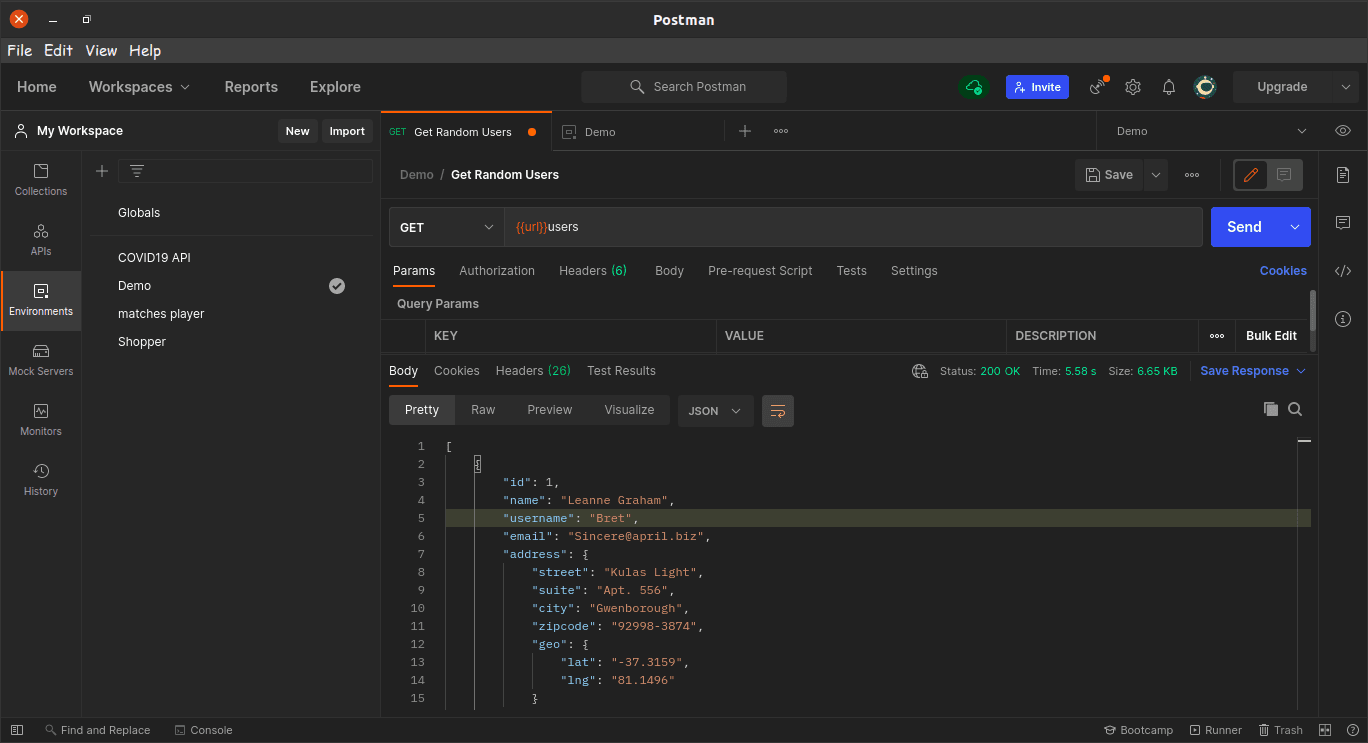The width and height of the screenshot is (1368, 743).
Task: Open the Runner from status bar
Action: pos(1215,730)
